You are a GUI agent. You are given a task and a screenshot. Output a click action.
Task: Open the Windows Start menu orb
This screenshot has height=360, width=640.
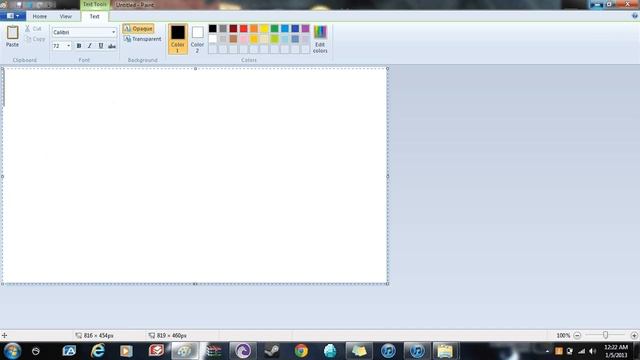point(12,351)
